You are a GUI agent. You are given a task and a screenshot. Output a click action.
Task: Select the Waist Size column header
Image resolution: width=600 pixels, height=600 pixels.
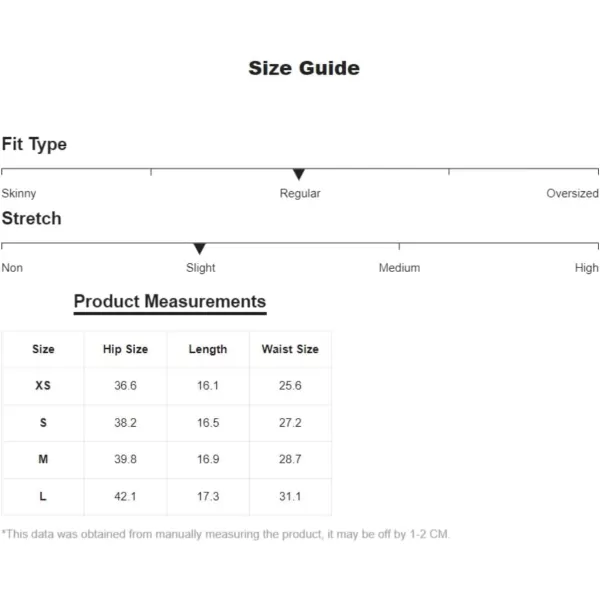coord(290,349)
